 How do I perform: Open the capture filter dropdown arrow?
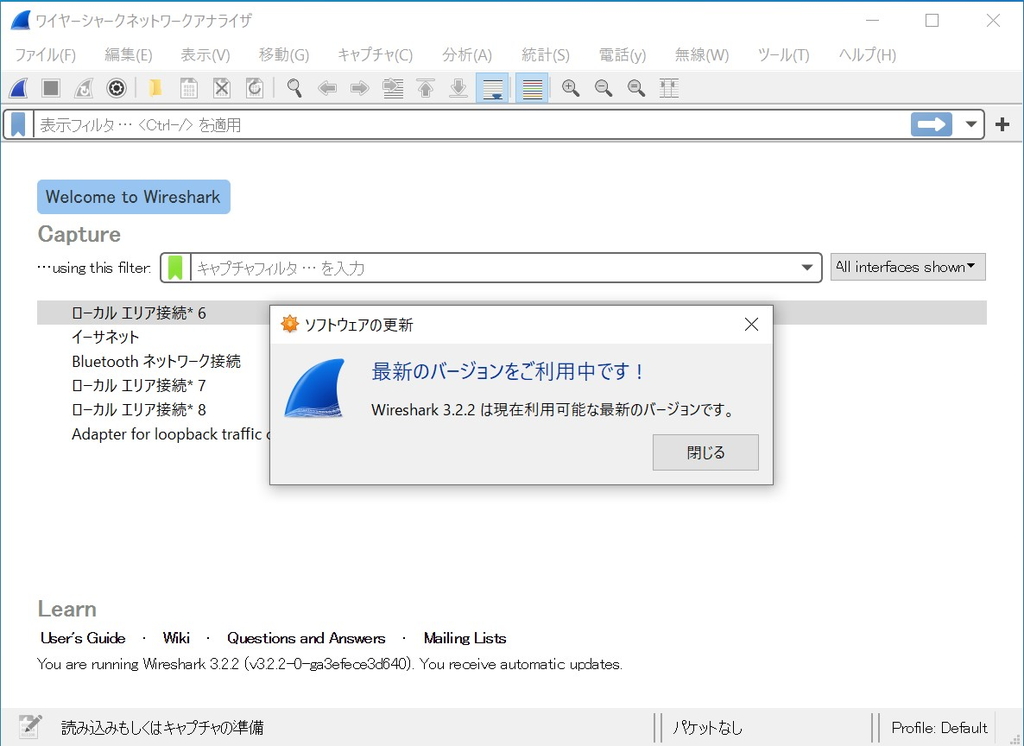[806, 267]
